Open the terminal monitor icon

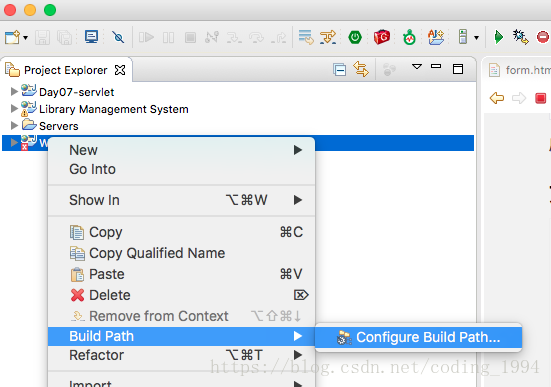click(x=92, y=37)
